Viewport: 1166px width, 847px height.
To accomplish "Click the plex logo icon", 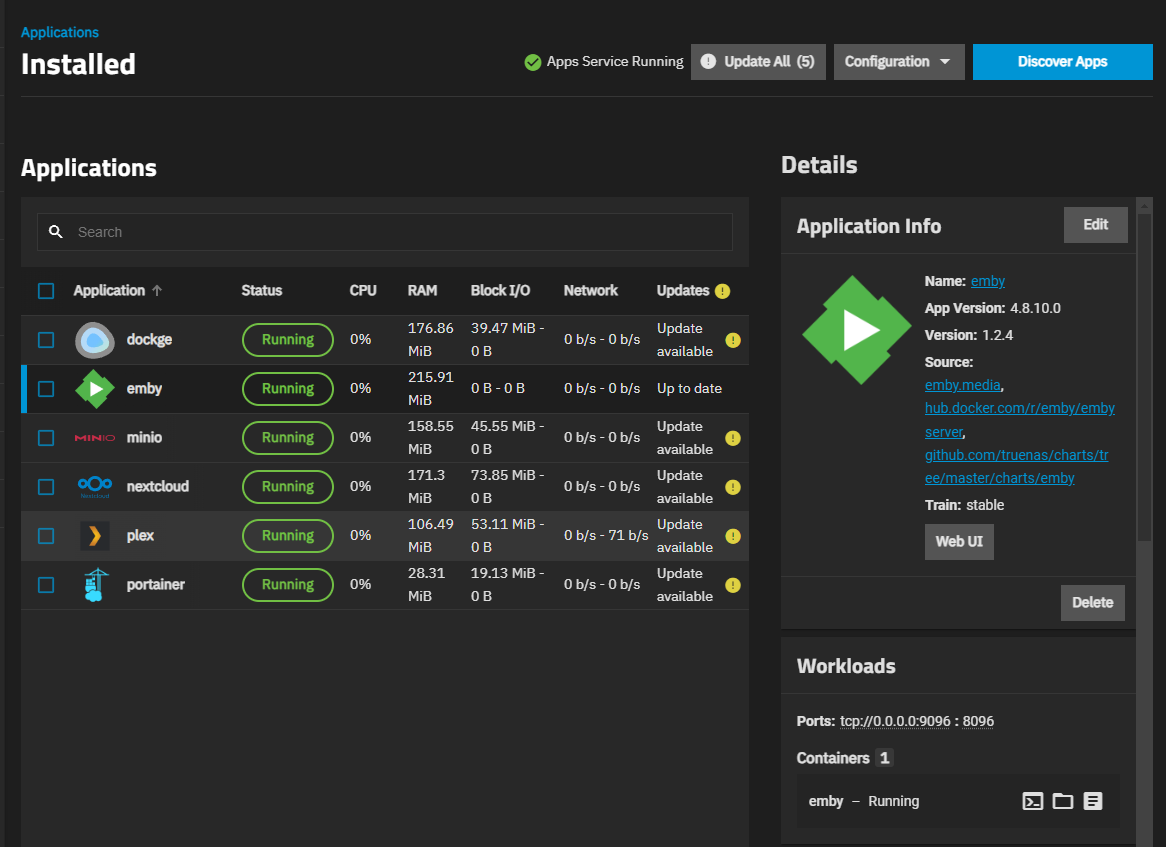I will 95,536.
